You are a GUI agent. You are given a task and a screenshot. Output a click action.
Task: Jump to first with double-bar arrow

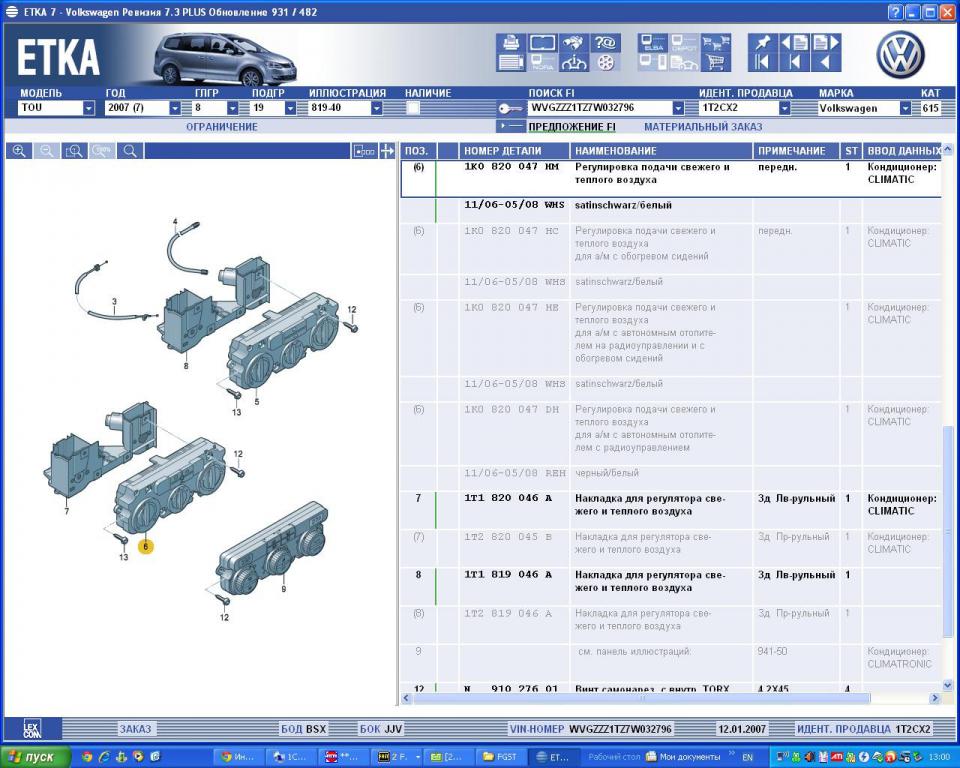(763, 62)
